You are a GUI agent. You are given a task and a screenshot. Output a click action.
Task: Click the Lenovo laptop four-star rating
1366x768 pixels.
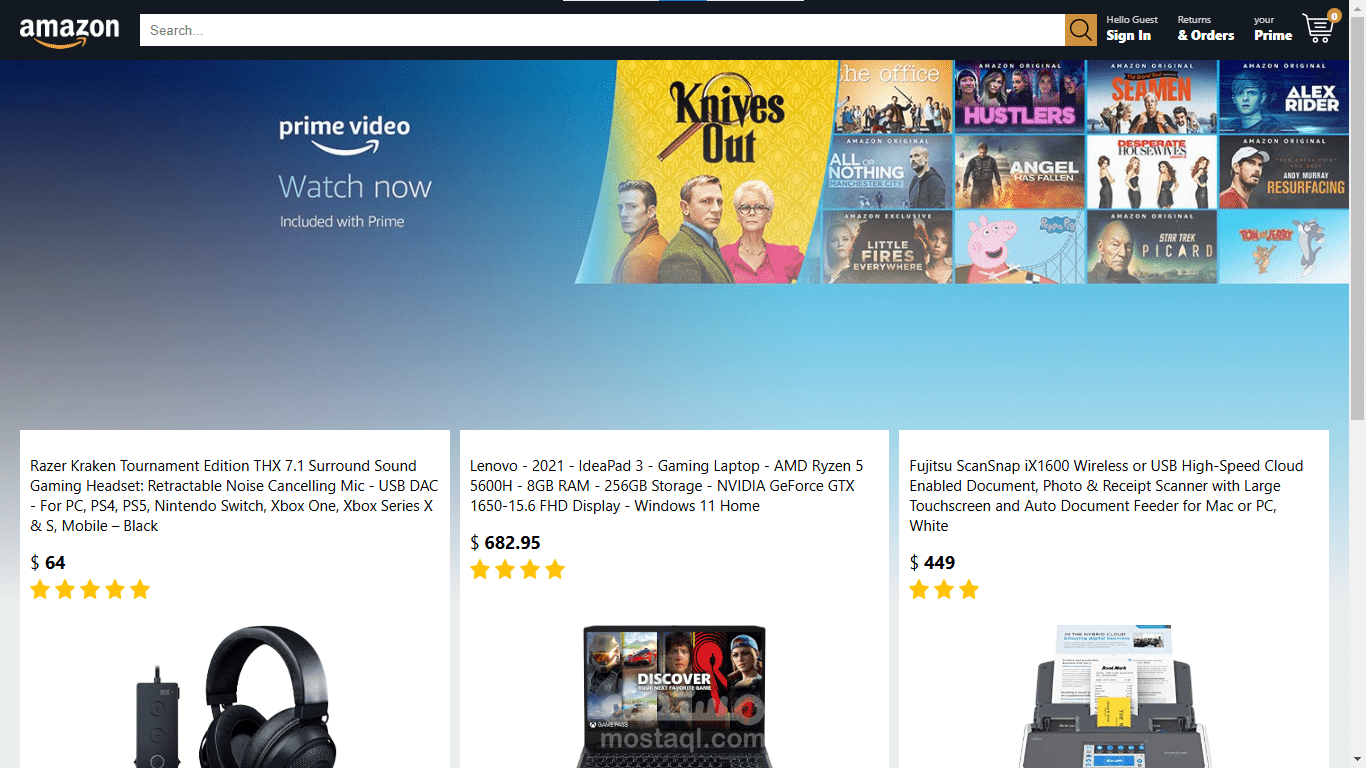[x=518, y=570]
